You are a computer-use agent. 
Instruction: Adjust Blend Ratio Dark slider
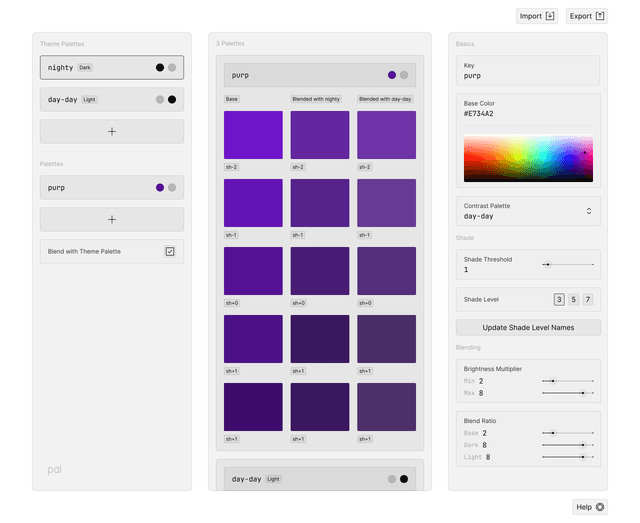(x=567, y=445)
